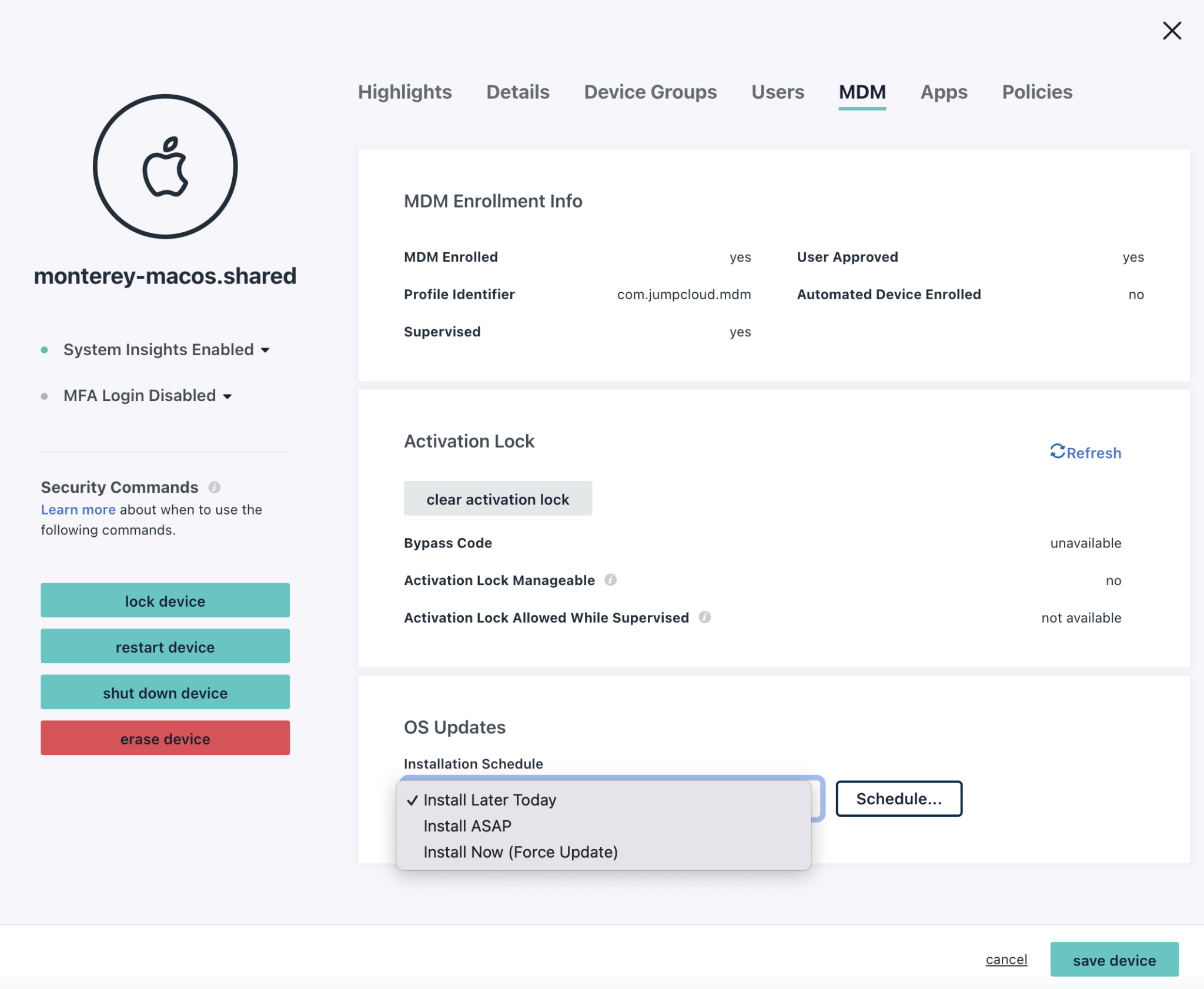This screenshot has width=1204, height=989.
Task: Close the device panel with X
Action: [1172, 31]
